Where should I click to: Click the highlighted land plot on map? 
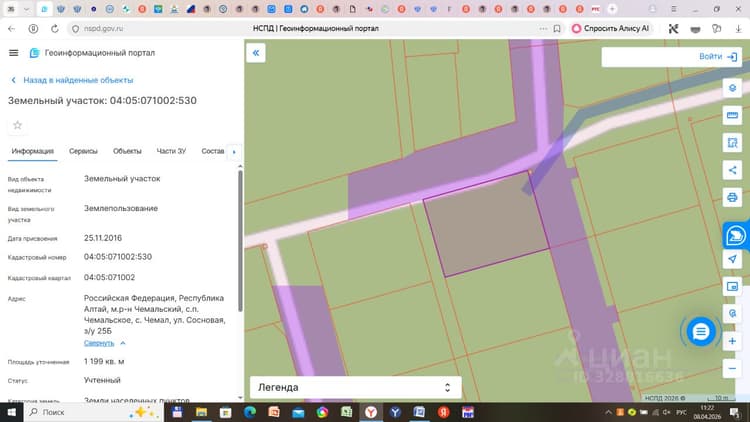485,225
